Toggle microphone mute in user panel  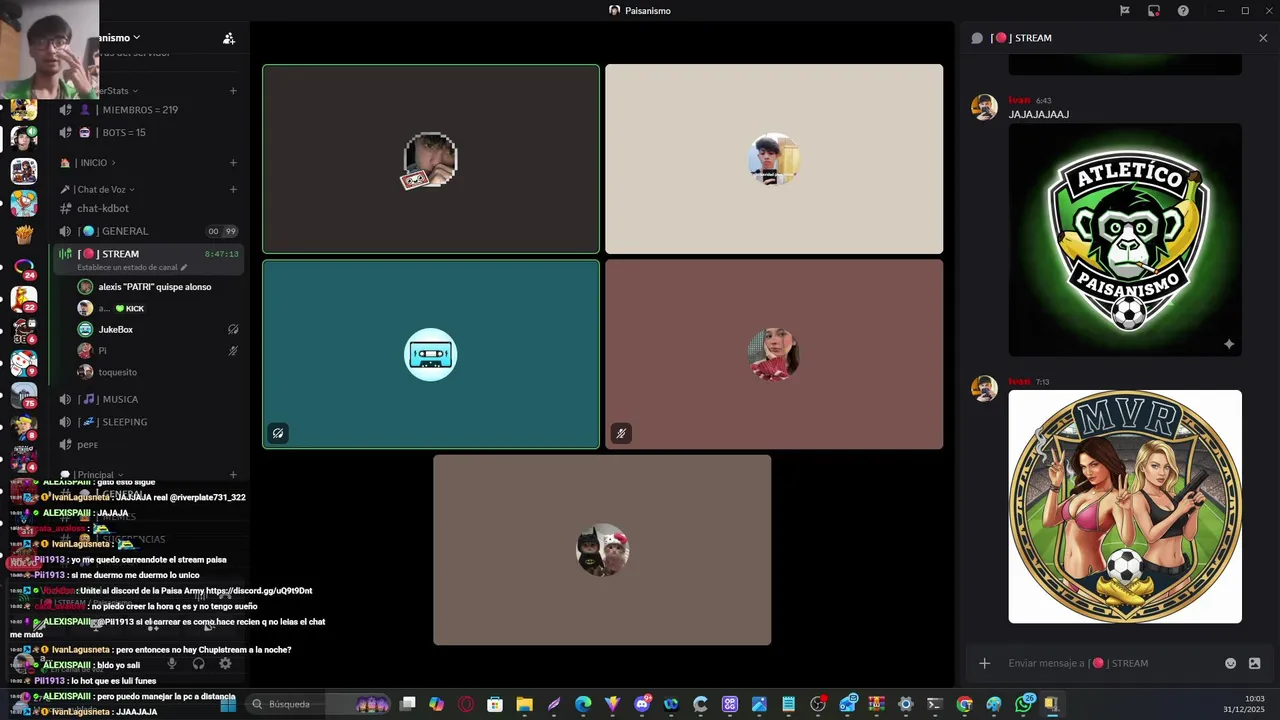tap(172, 663)
